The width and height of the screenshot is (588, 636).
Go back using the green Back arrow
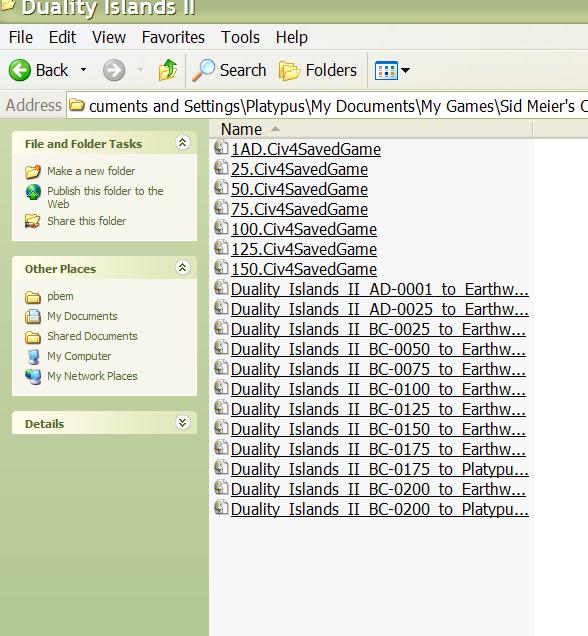(x=19, y=71)
